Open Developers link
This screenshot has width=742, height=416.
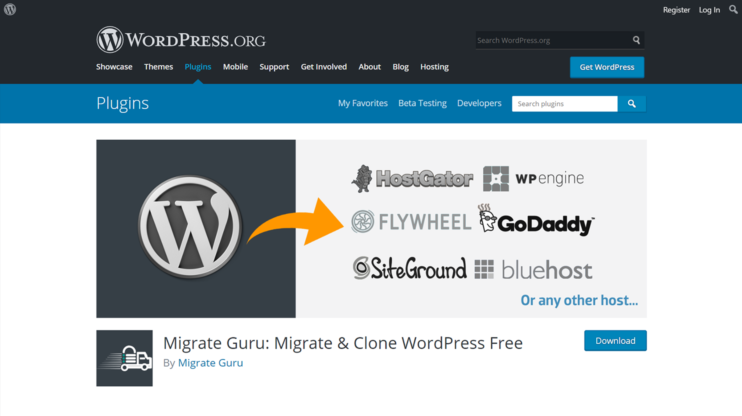point(479,103)
